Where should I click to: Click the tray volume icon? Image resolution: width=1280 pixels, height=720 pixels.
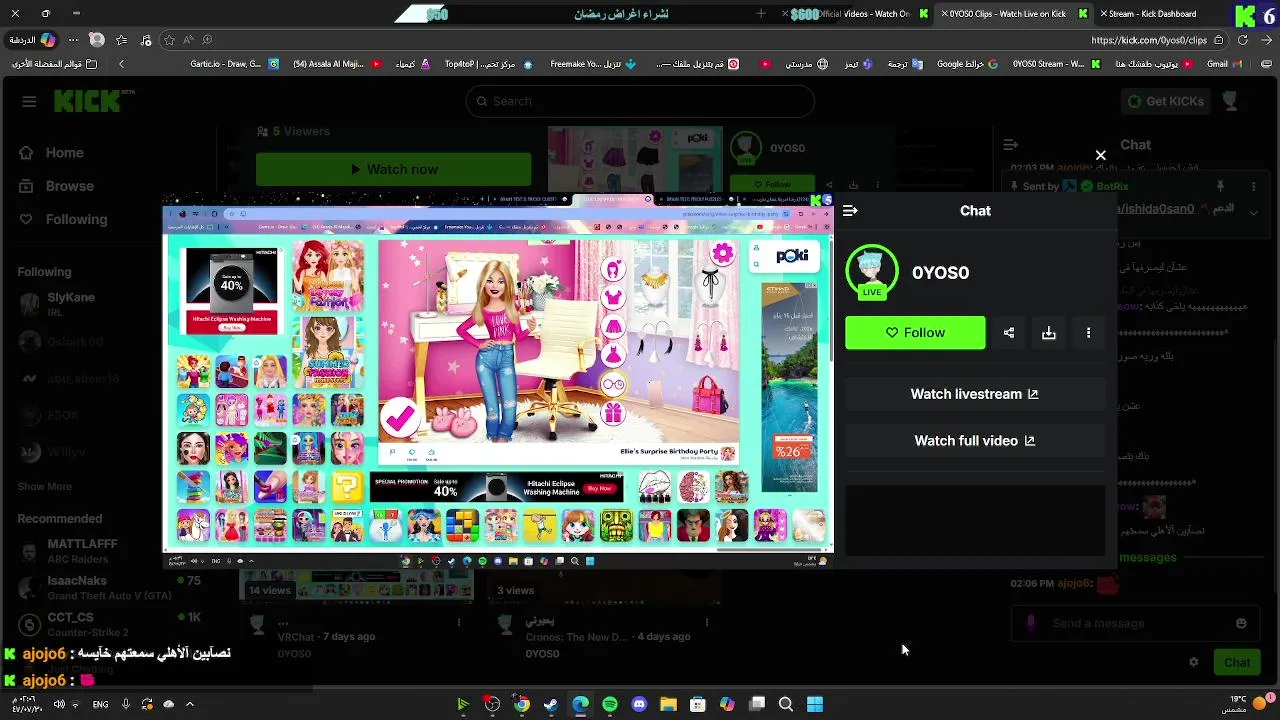(x=59, y=704)
